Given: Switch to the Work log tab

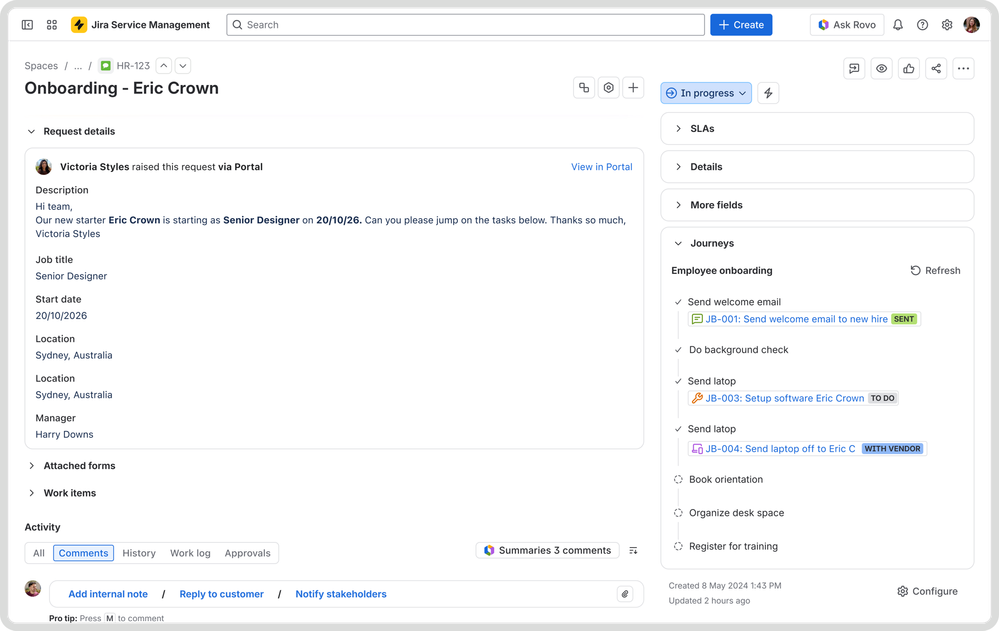Looking at the screenshot, I should [190, 553].
